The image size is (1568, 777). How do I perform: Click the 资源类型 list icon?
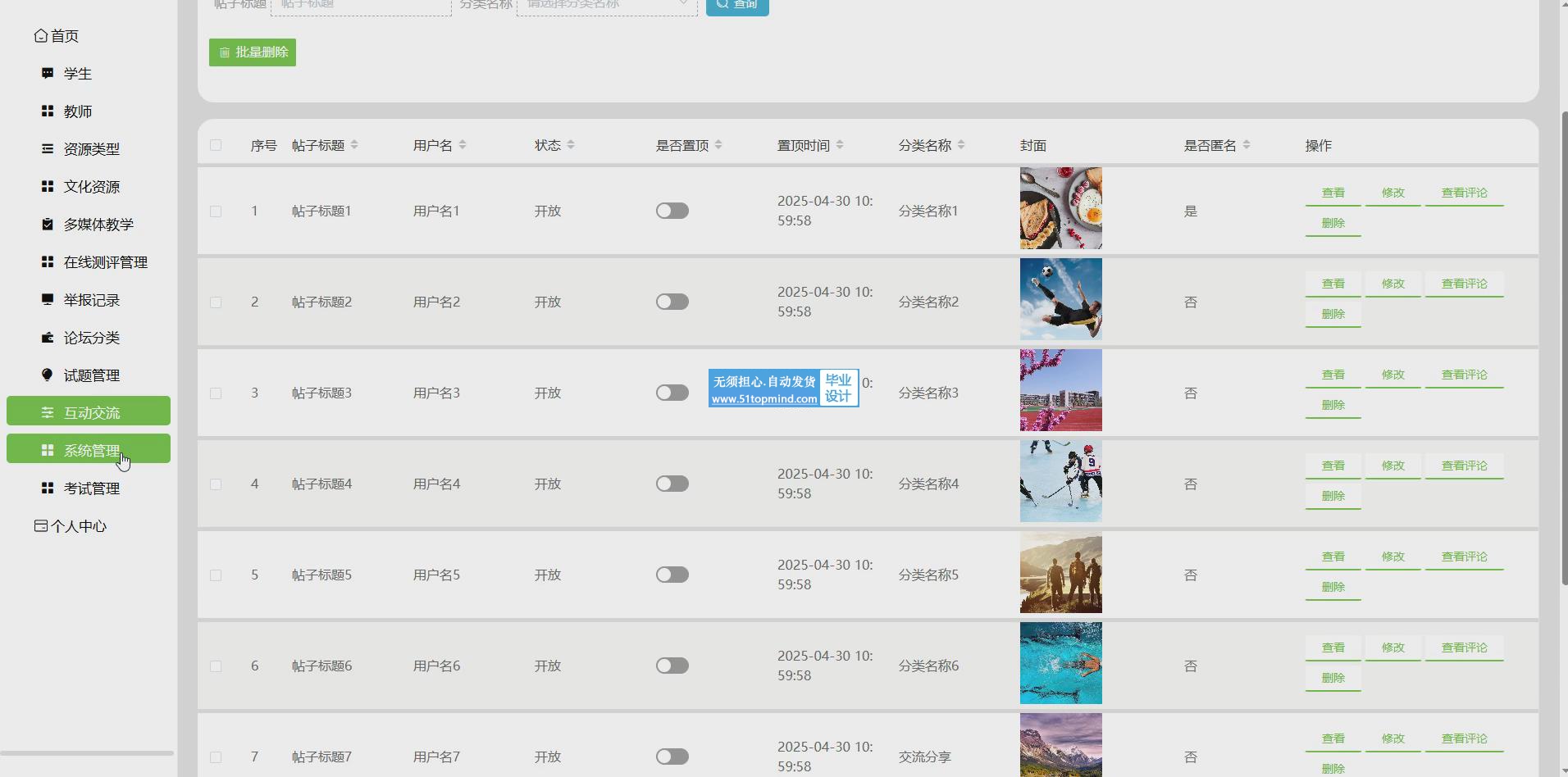pyautogui.click(x=48, y=148)
